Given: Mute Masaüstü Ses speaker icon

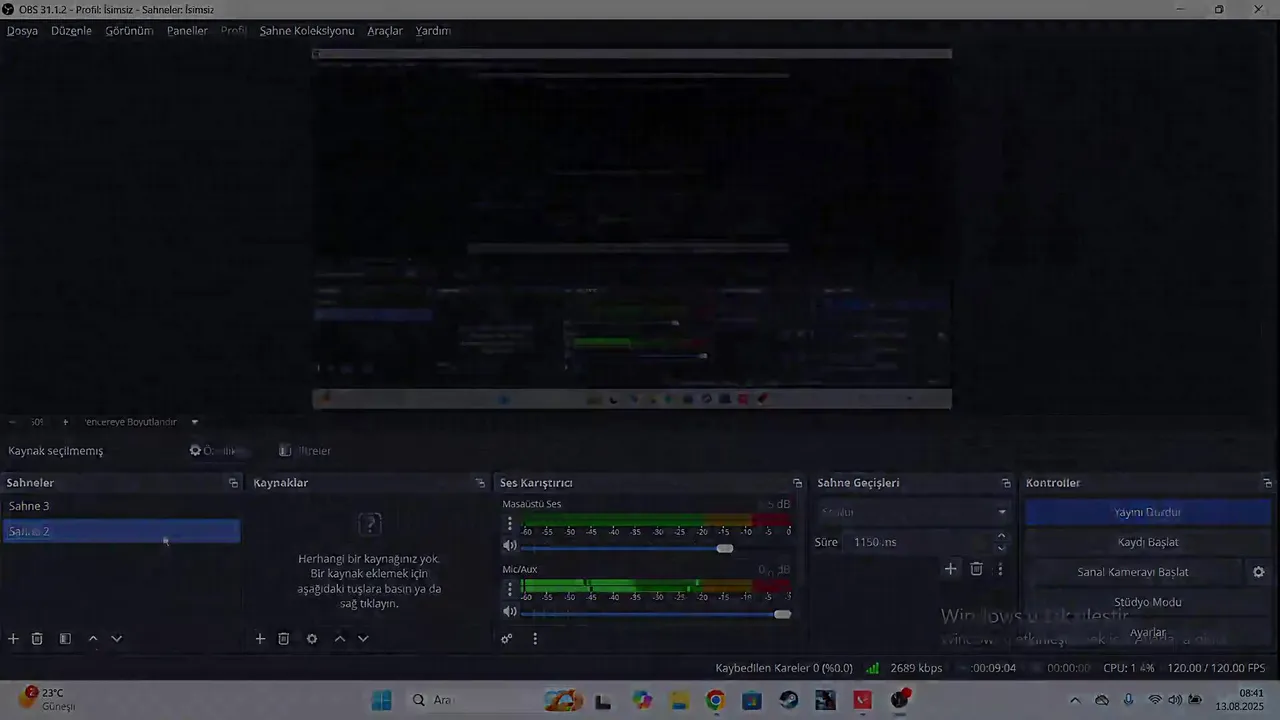Looking at the screenshot, I should pos(510,546).
